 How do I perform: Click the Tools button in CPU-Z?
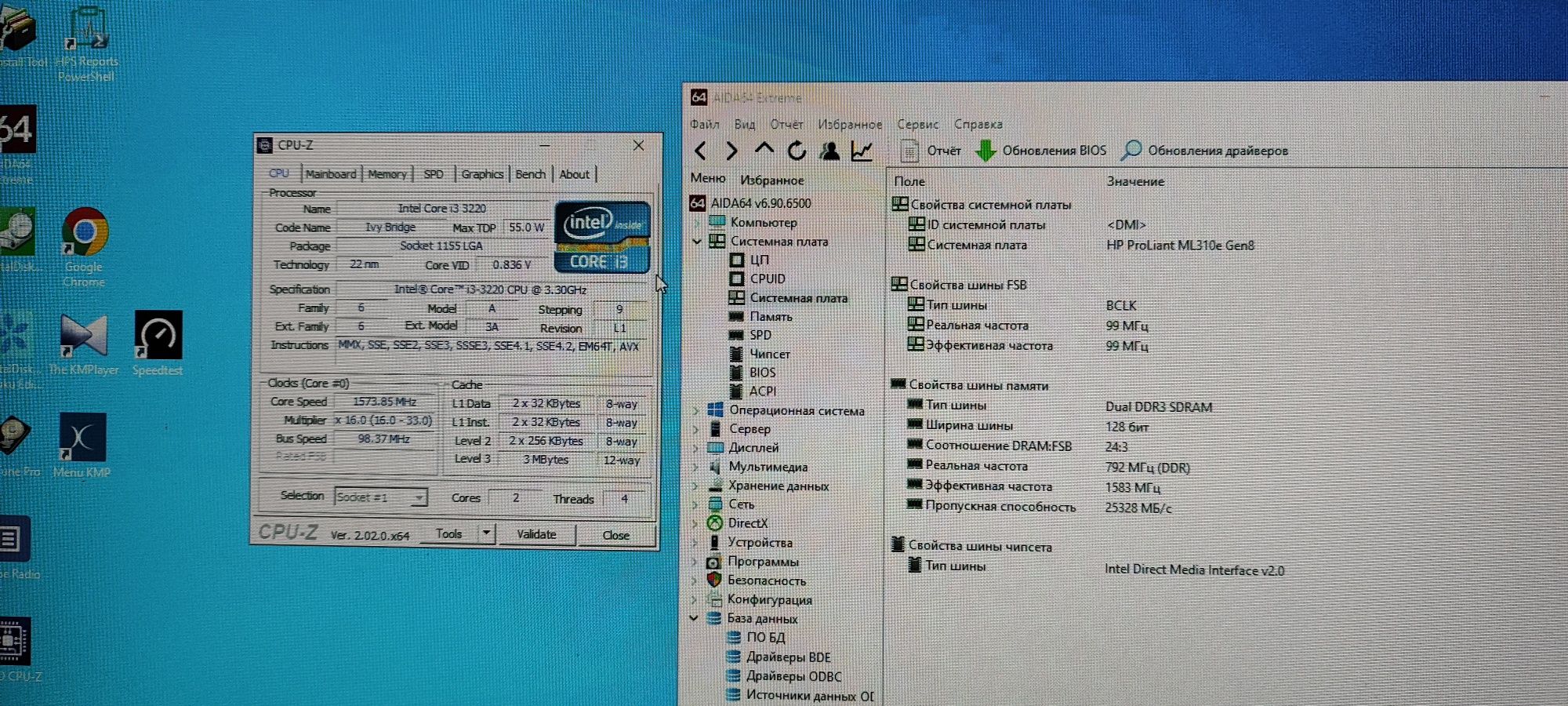[449, 533]
